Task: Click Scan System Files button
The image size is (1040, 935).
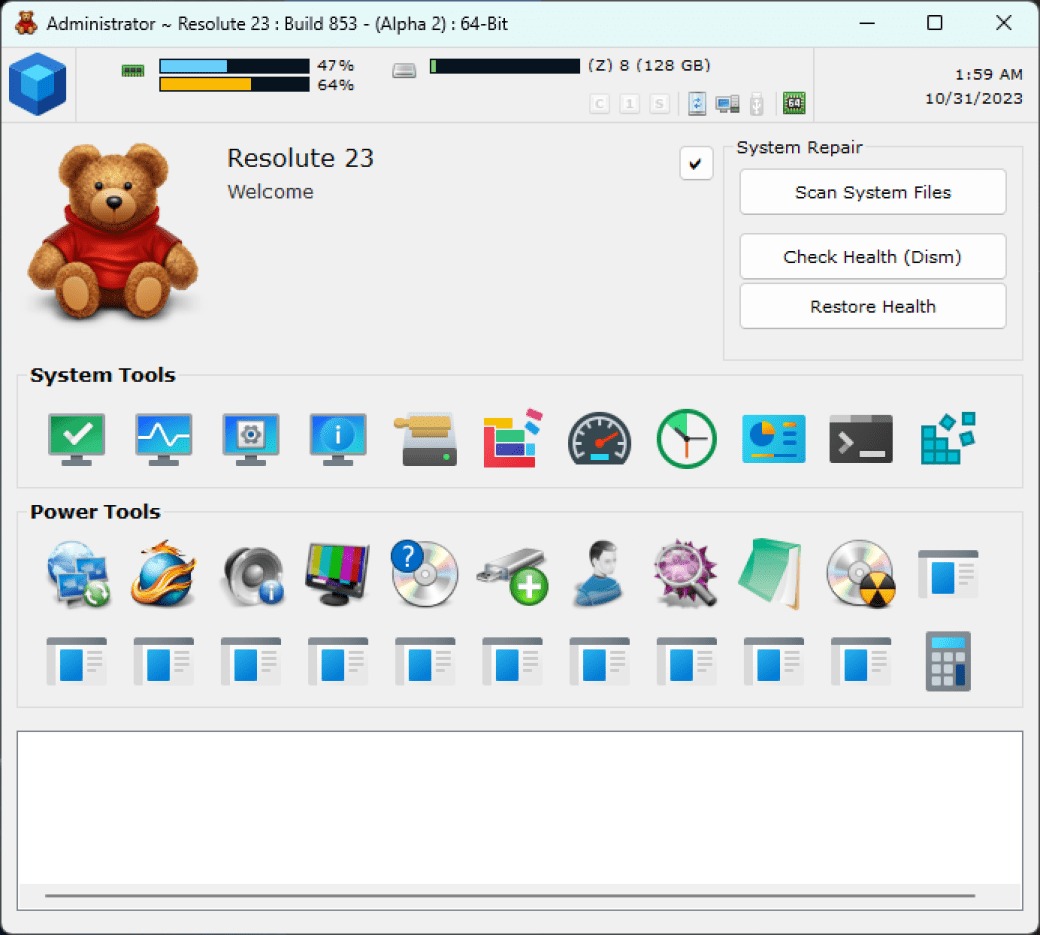Action: coord(873,192)
